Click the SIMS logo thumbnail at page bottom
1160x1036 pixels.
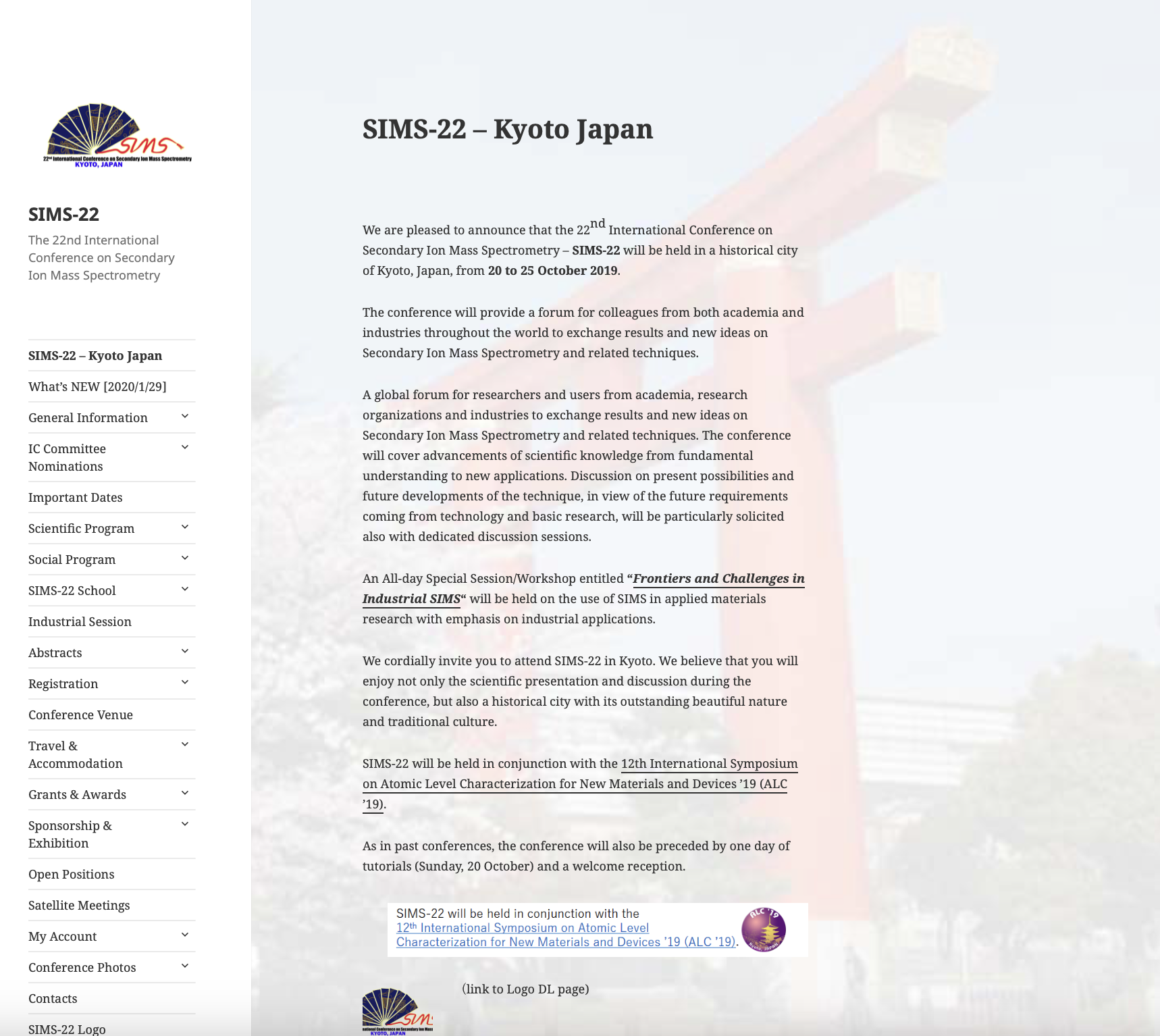pos(398,1011)
